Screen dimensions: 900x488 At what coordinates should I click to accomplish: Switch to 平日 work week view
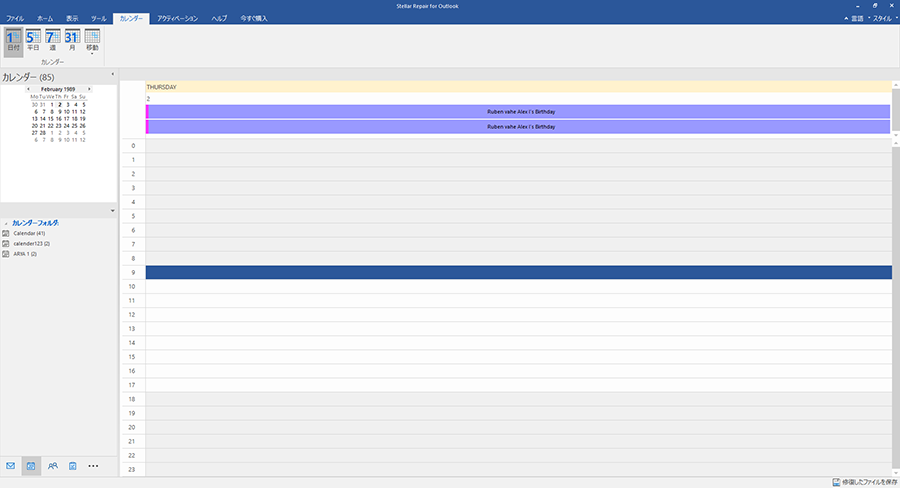coord(33,40)
